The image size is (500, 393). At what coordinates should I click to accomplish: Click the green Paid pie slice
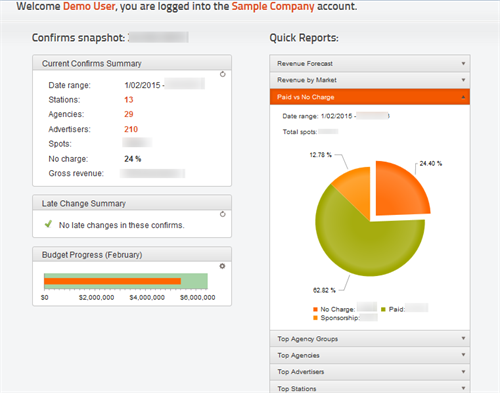[x=367, y=243]
